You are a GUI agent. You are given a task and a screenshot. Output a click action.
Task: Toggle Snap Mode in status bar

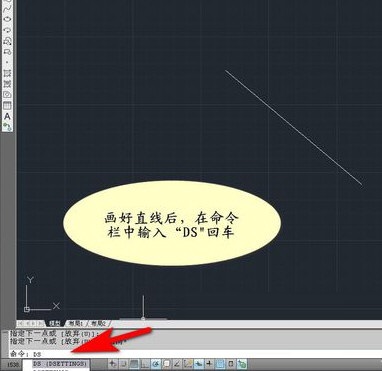pos(124,364)
